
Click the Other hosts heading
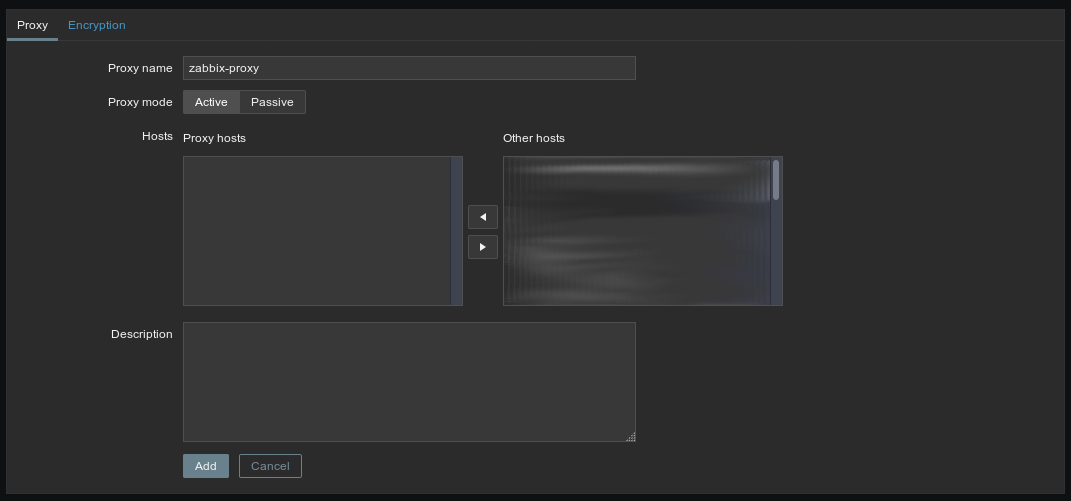534,138
